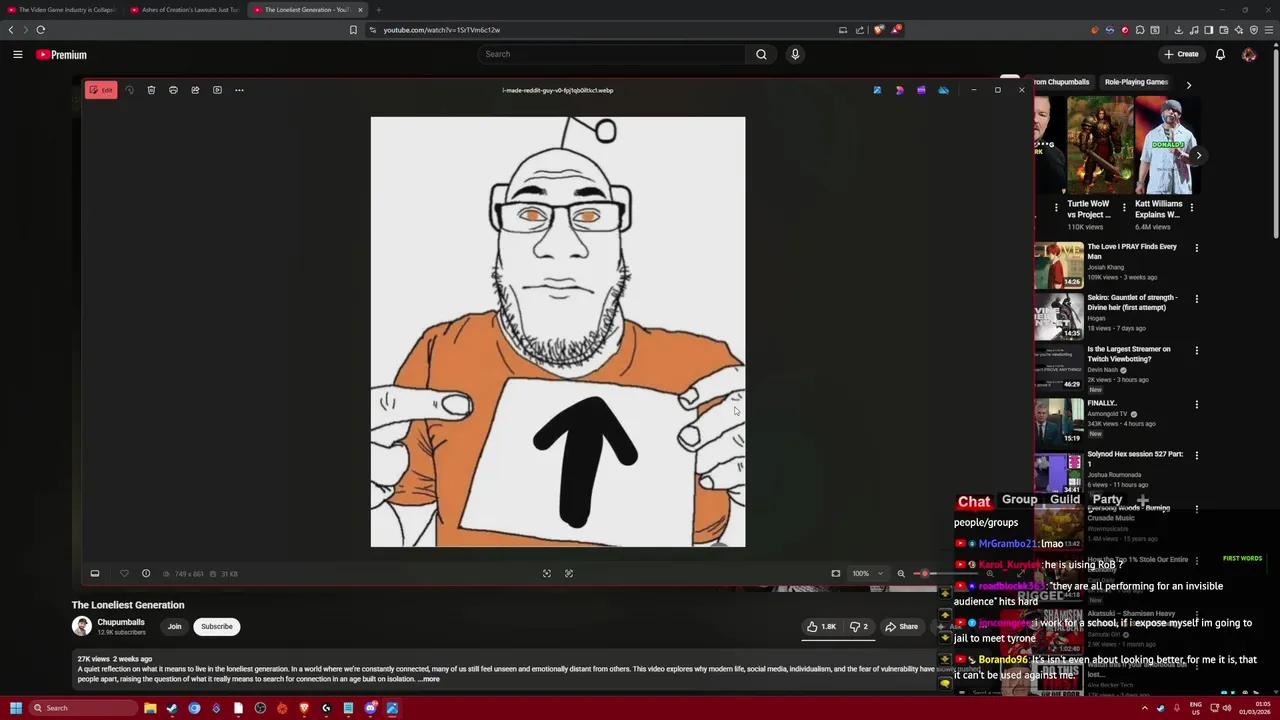The image size is (1280, 720).
Task: Click the browser address bar URL
Action: tap(441, 30)
